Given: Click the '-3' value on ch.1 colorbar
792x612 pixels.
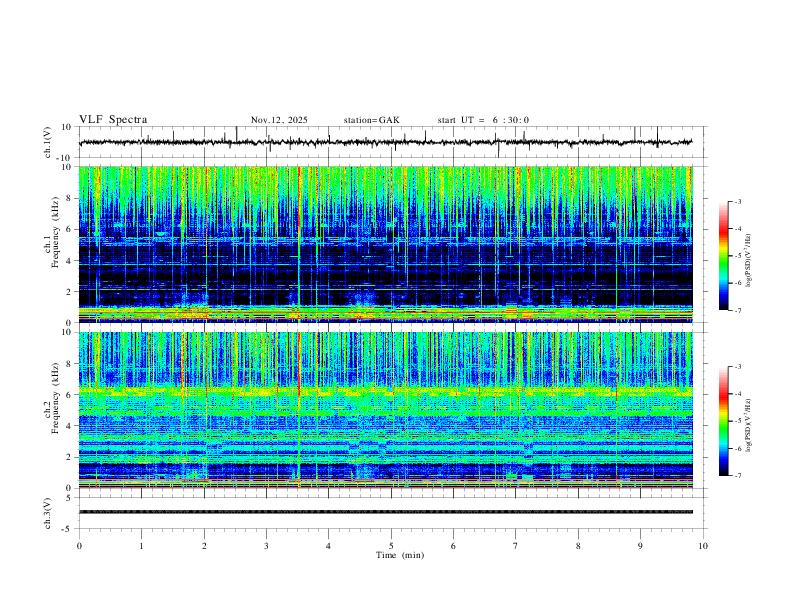Looking at the screenshot, I should (x=737, y=201).
